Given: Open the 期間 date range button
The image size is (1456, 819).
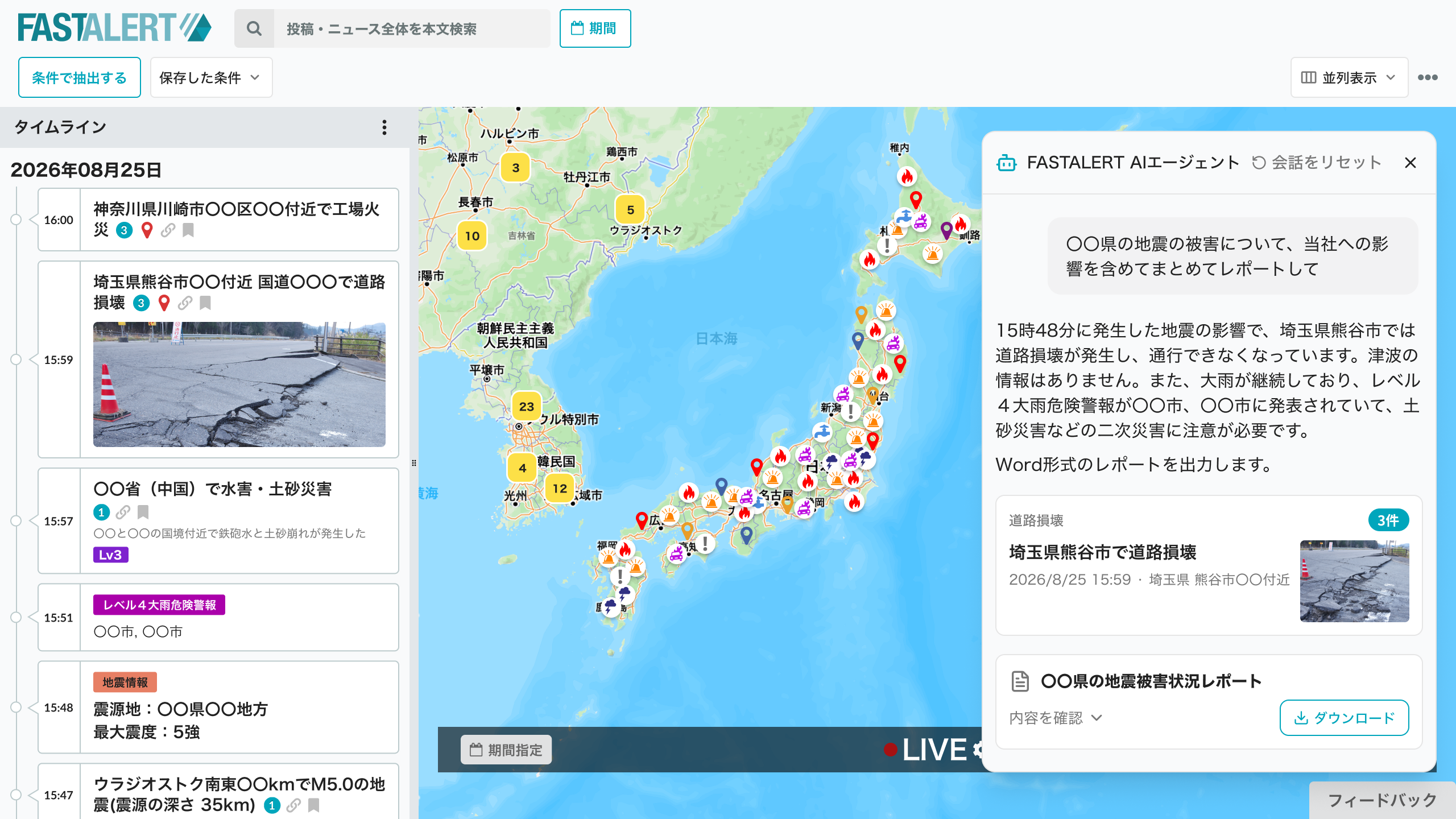Looking at the screenshot, I should 595,28.
